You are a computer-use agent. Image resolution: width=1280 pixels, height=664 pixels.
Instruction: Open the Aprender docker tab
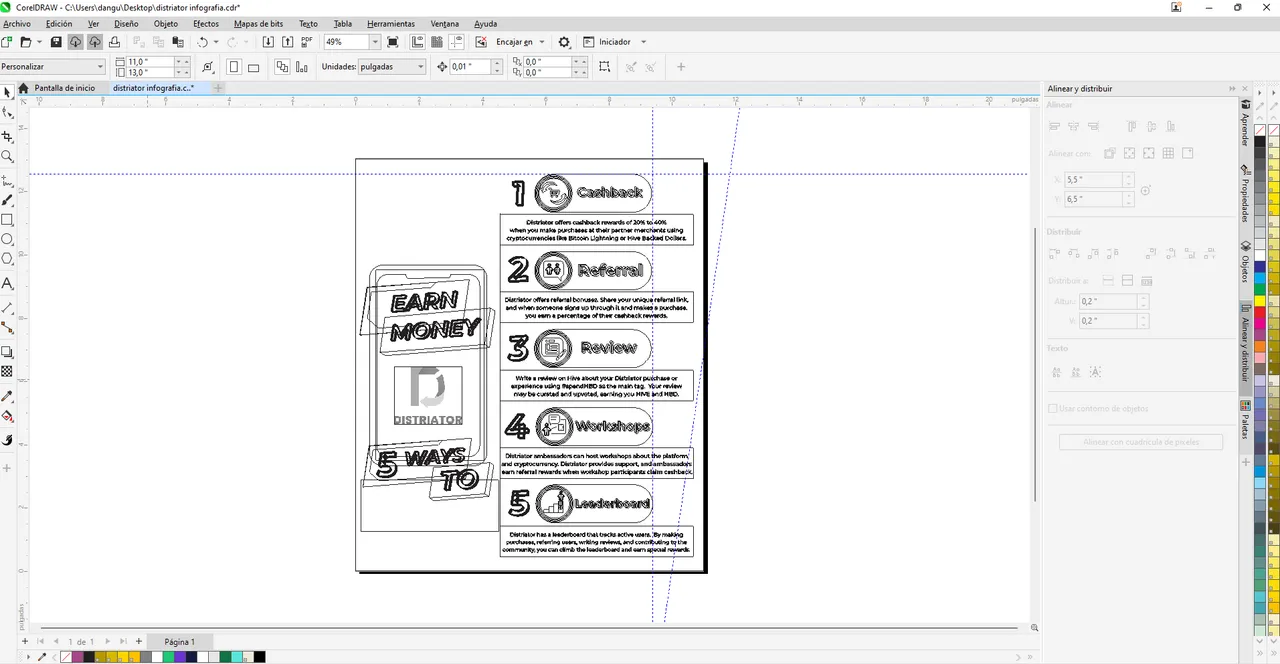[x=1245, y=124]
